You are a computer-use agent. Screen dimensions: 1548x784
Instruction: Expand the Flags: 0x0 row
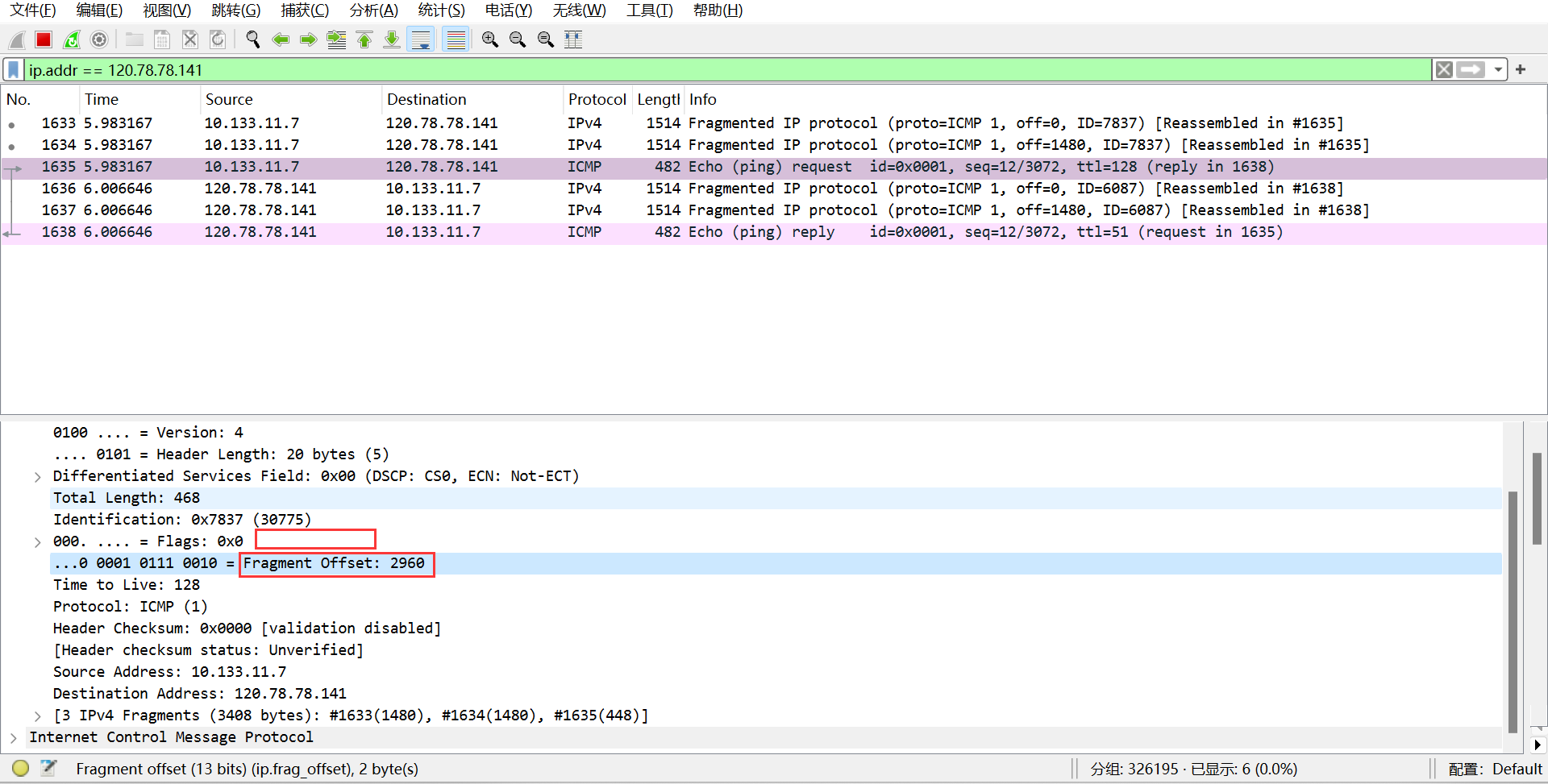[x=37, y=542]
